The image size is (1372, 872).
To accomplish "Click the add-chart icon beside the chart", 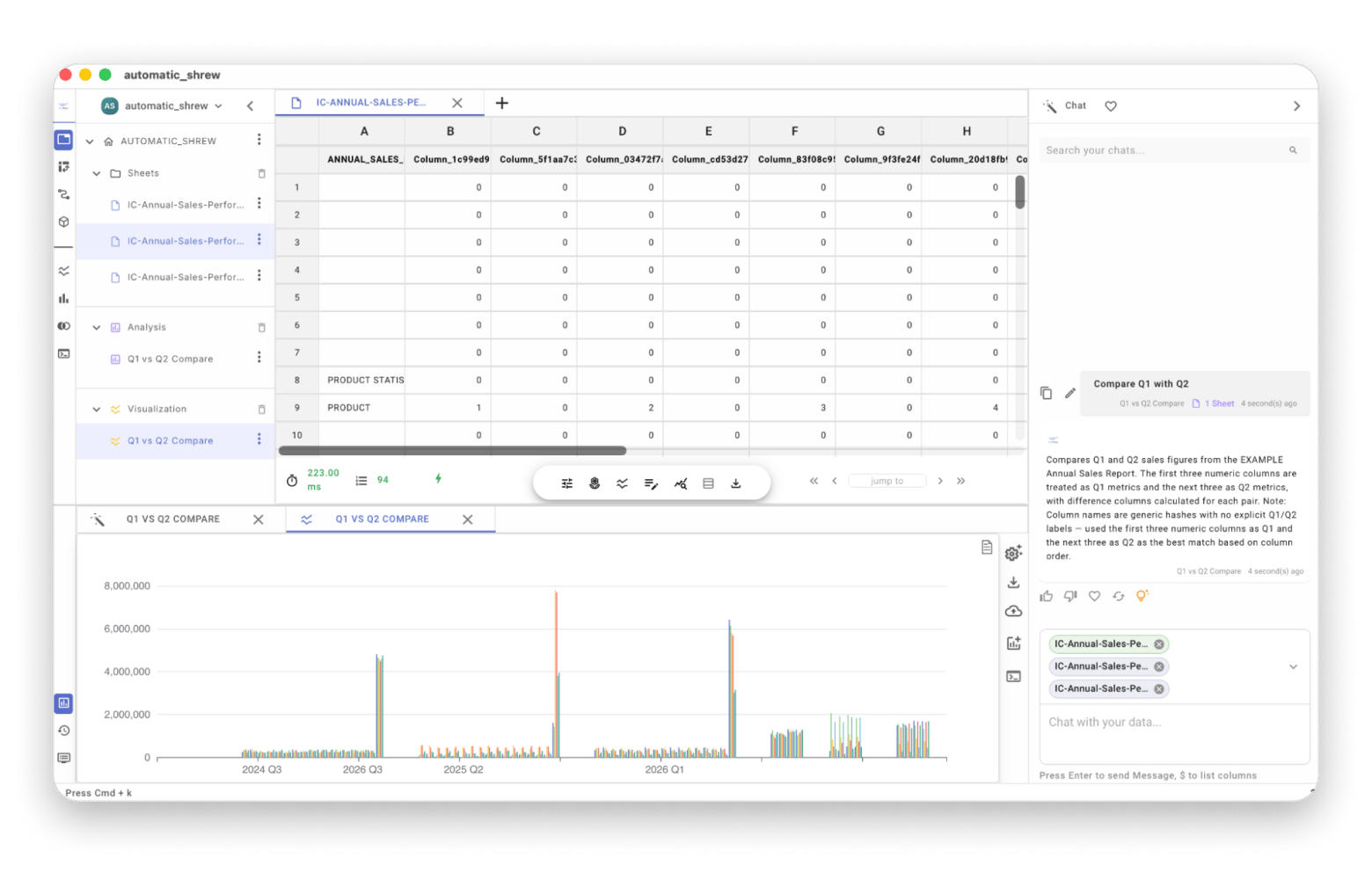I will coord(1014,643).
